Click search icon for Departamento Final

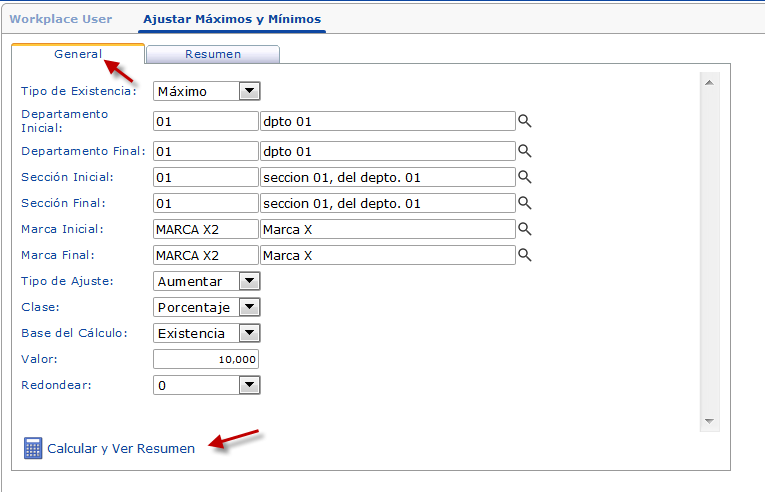tap(524, 151)
